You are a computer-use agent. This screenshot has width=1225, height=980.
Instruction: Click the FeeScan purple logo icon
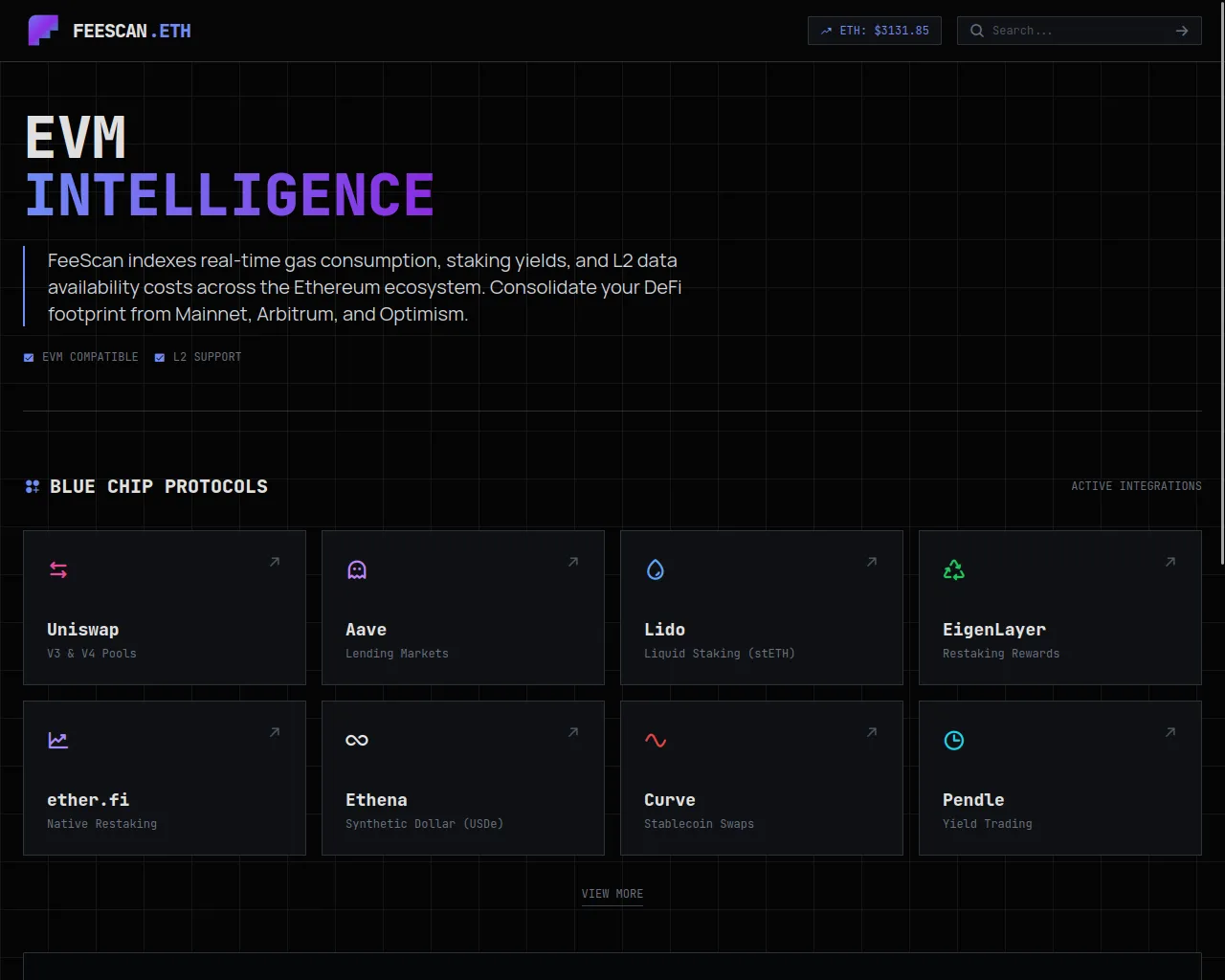43,31
